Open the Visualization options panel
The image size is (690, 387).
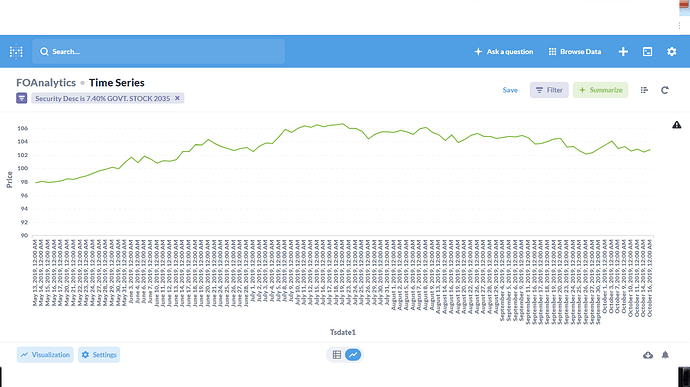(x=45, y=355)
